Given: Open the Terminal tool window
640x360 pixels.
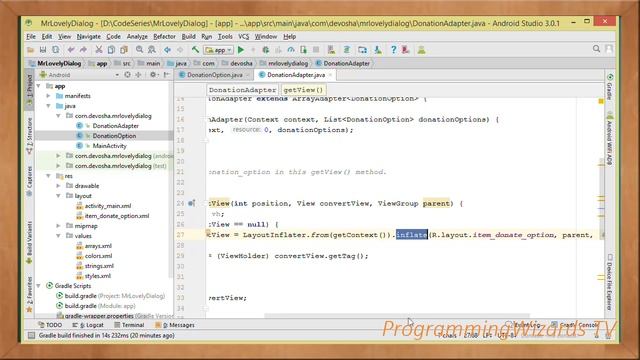Looking at the screenshot, I should pyautogui.click(x=129, y=325).
